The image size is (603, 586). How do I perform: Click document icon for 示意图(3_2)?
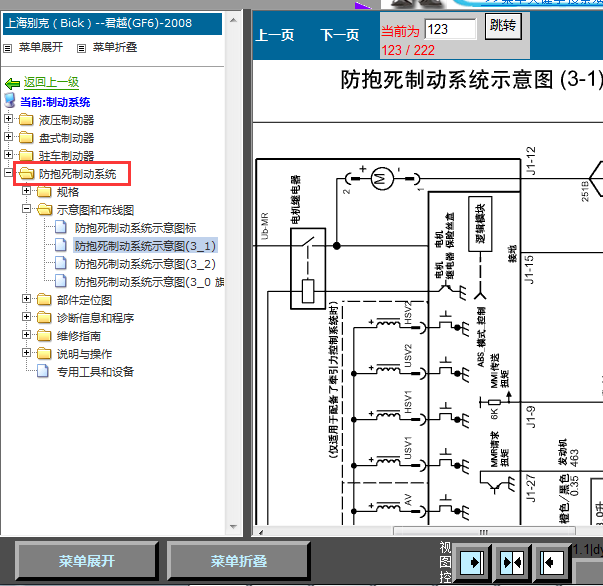click(x=61, y=263)
